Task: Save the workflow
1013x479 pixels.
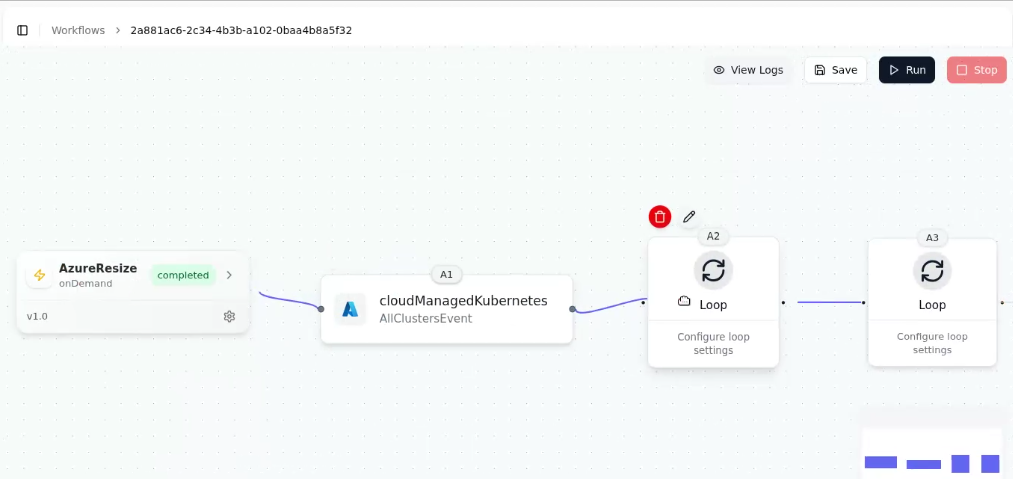Action: tap(835, 70)
